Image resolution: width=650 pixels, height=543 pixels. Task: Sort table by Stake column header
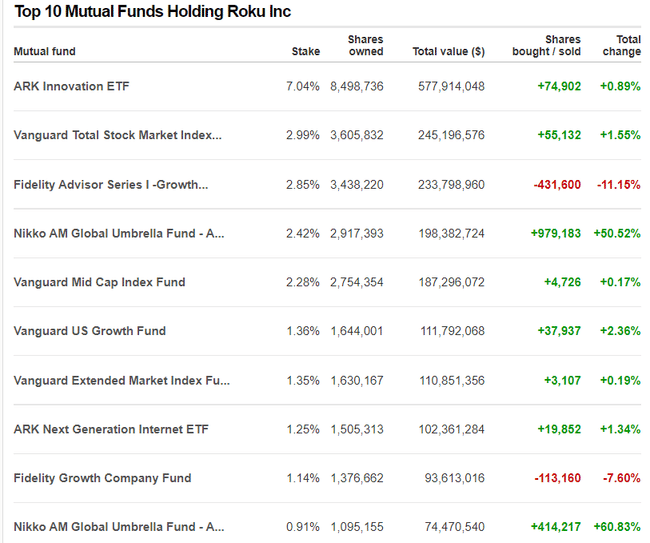coord(306,51)
